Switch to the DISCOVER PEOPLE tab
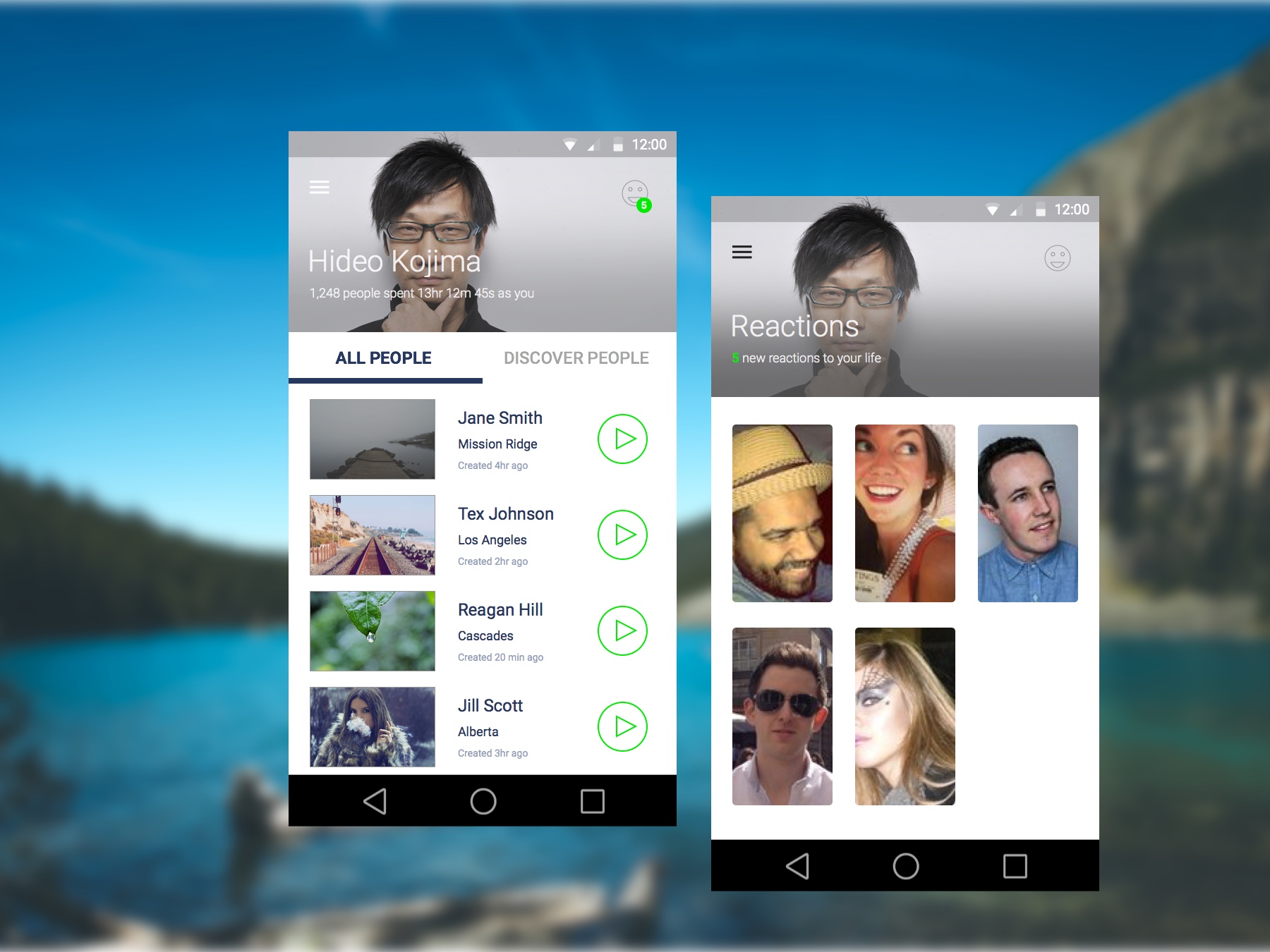 tap(576, 358)
